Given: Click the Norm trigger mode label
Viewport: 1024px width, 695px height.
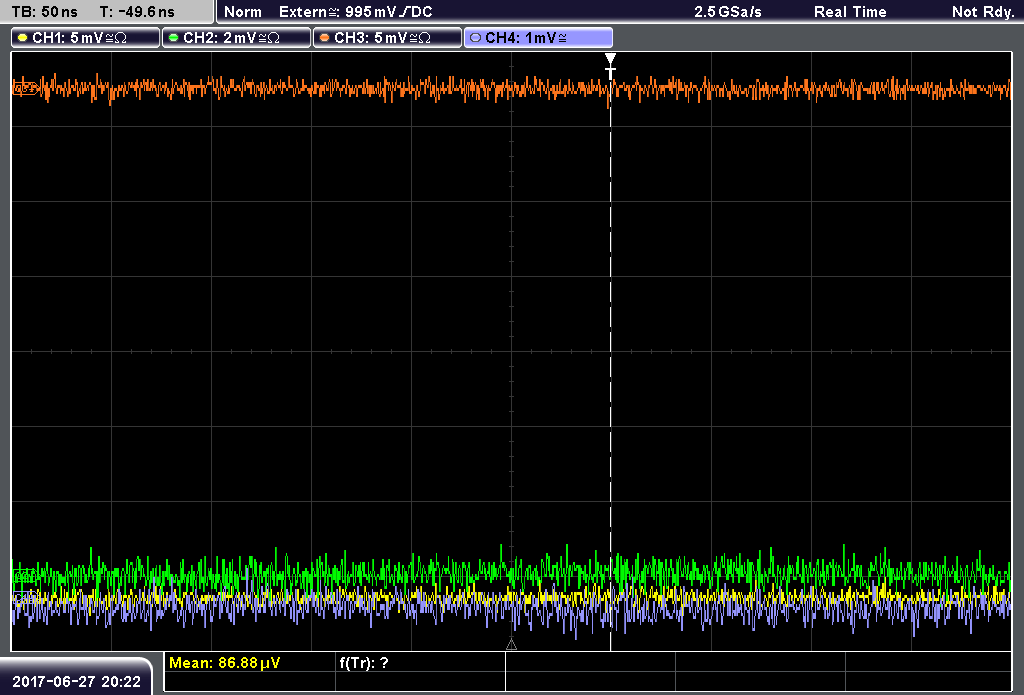Looking at the screenshot, I should [x=242, y=12].
